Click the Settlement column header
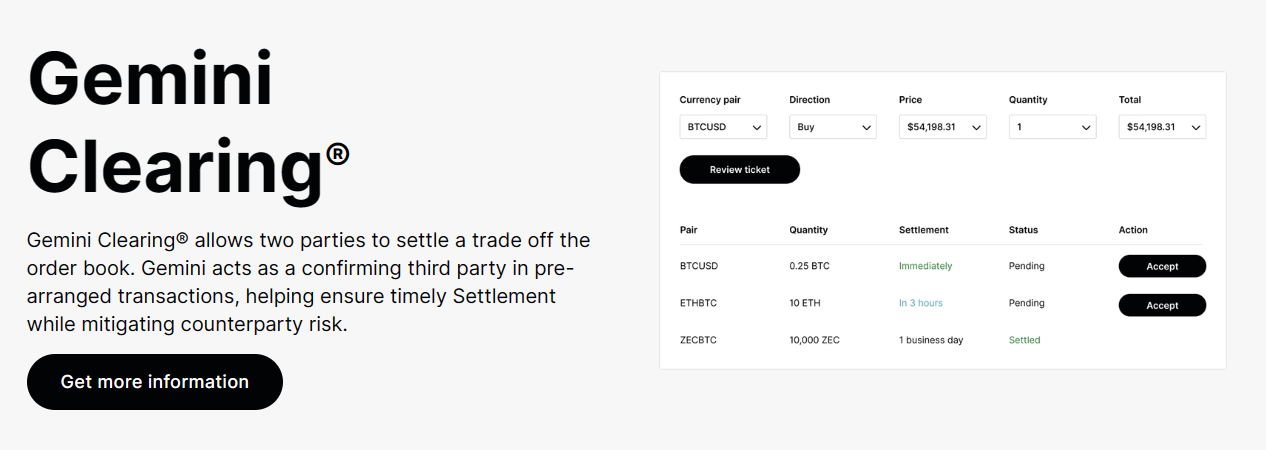 tap(923, 230)
